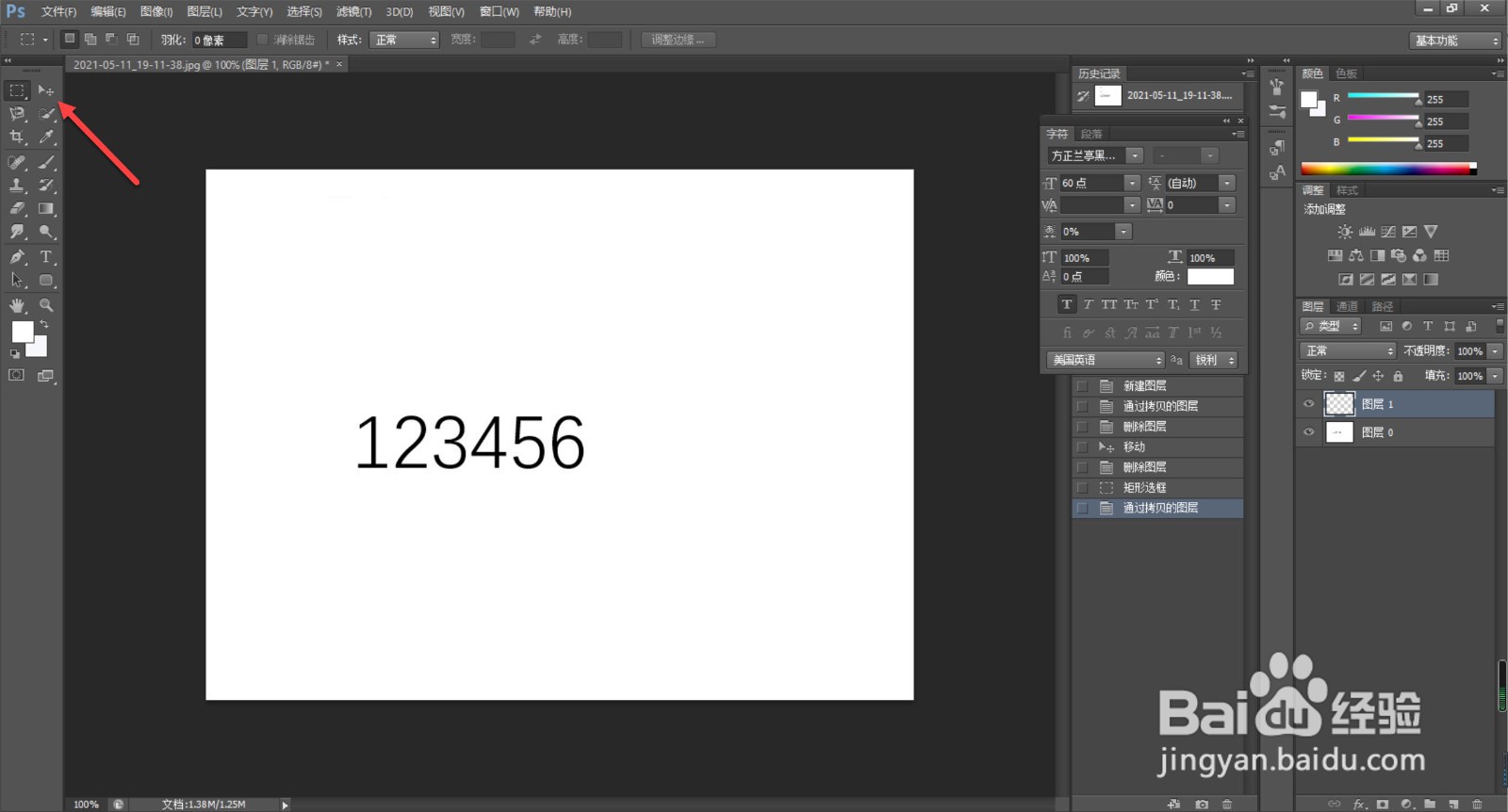1508x812 pixels.
Task: Switch to the 段落 tab
Action: pos(1091,134)
